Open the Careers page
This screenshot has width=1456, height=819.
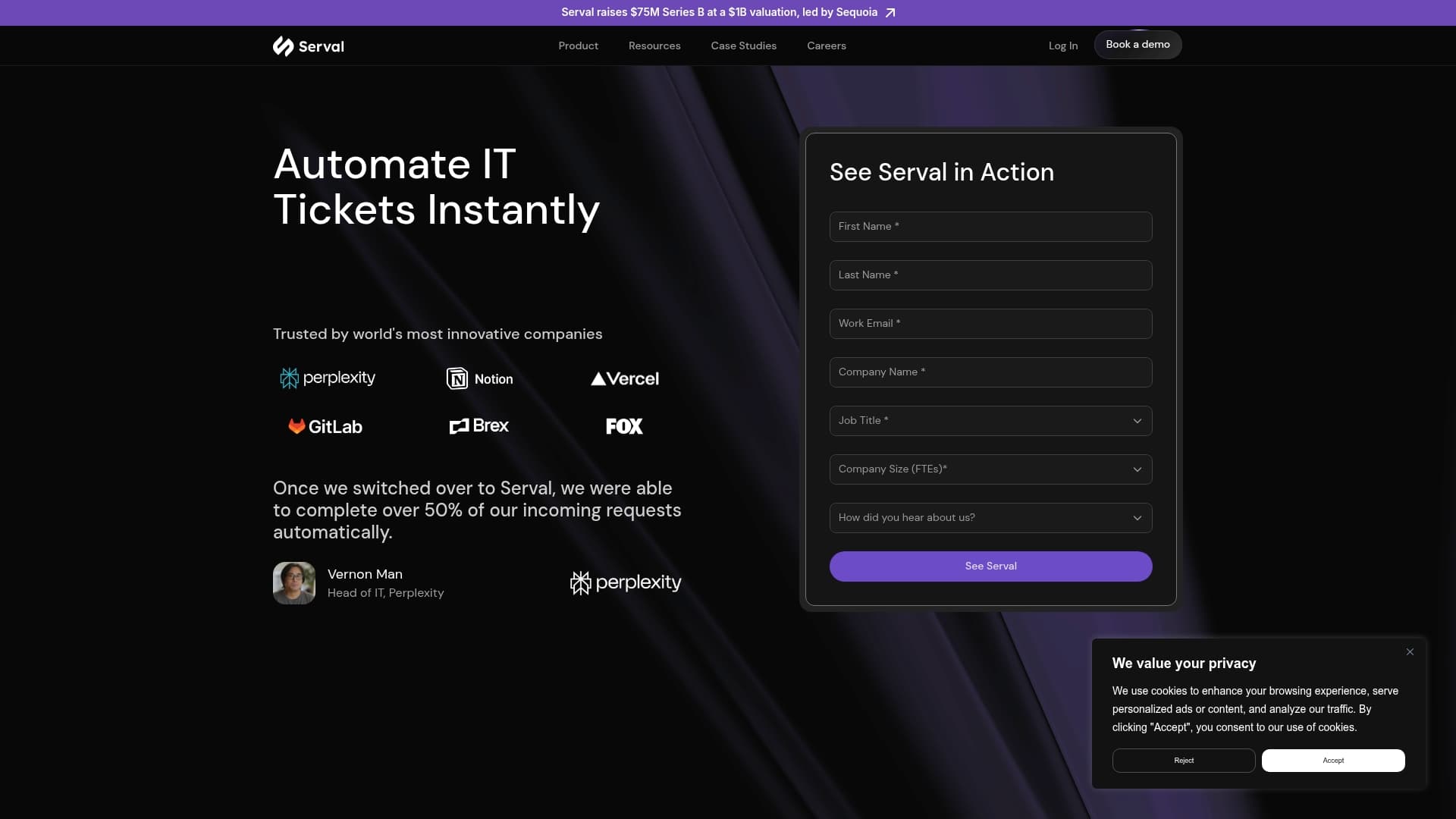pos(827,45)
